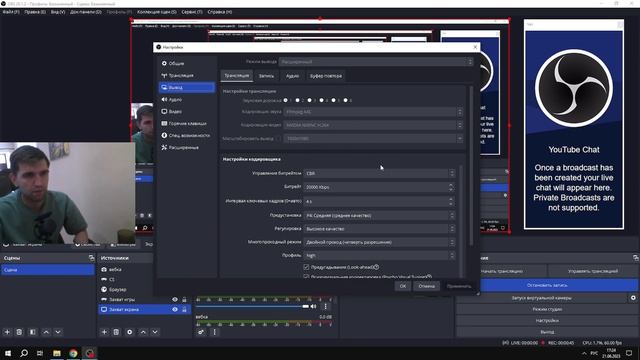Move scene down using Scenes down arrow
640x360 pixels.
[x=58, y=332]
